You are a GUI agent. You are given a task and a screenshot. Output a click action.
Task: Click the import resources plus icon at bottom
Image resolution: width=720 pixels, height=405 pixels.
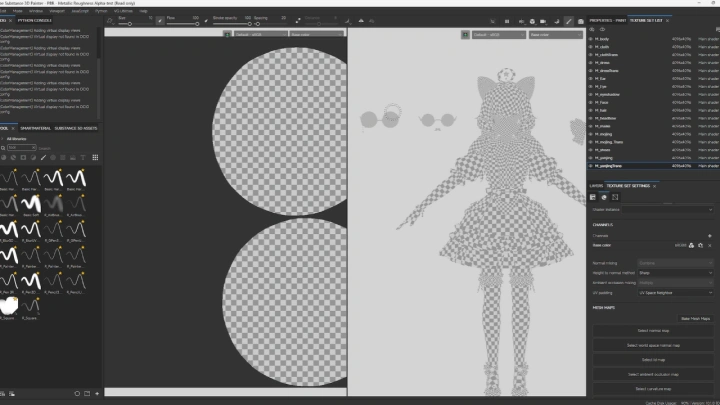coord(97,394)
